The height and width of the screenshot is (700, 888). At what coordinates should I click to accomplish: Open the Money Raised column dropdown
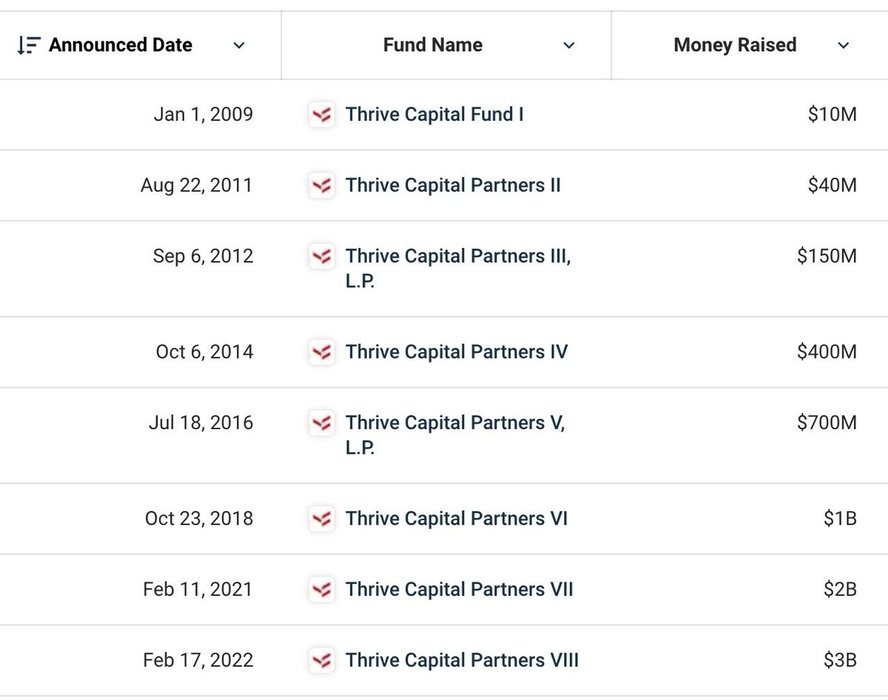[843, 45]
